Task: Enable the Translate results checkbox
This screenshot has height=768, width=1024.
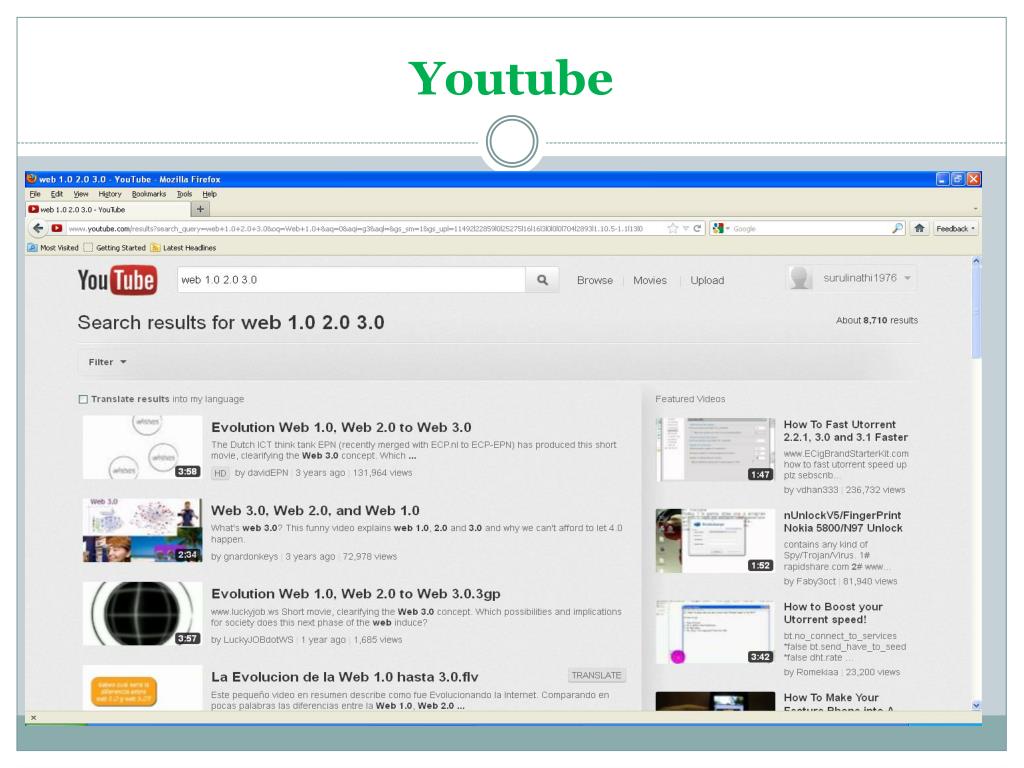Action: coord(83,399)
